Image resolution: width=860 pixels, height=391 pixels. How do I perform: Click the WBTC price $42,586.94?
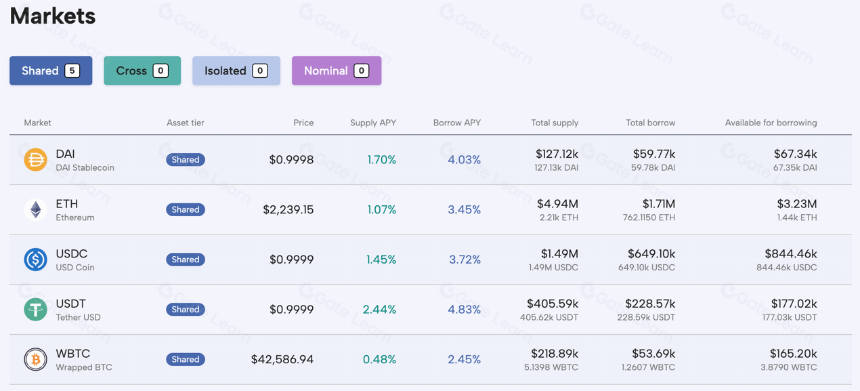click(282, 359)
